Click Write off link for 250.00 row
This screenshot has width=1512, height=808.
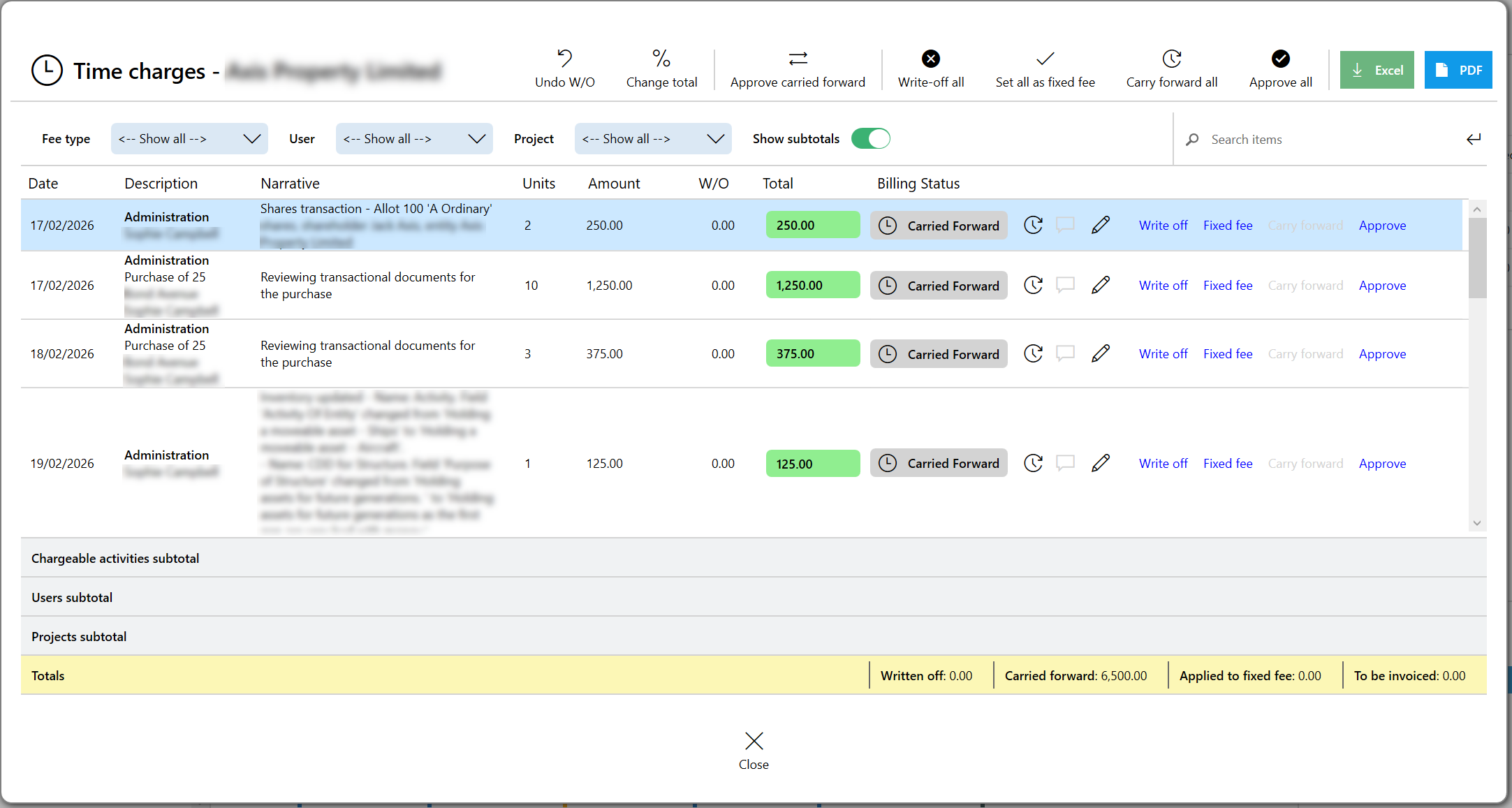pyautogui.click(x=1163, y=226)
